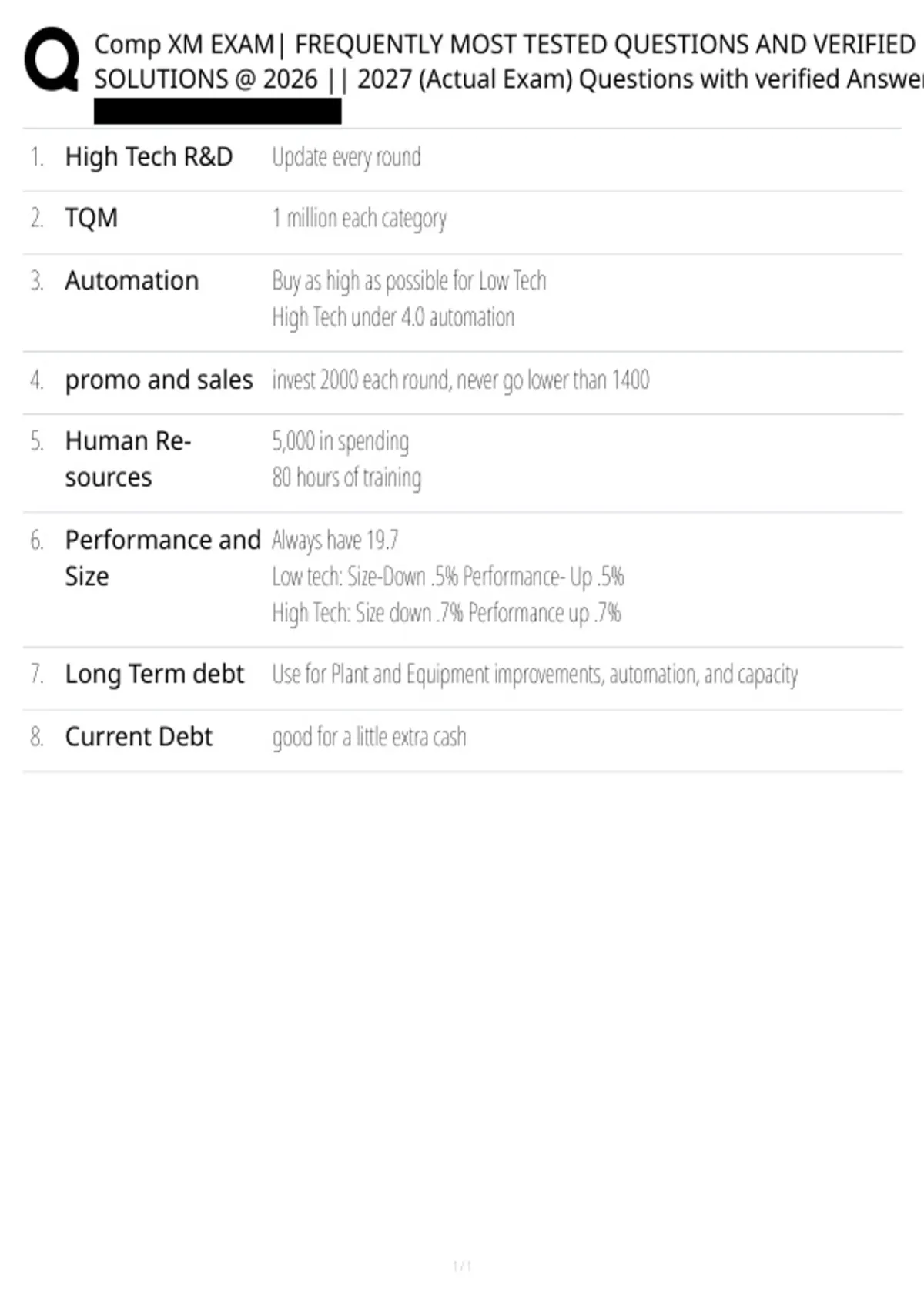Click the black redacted bar below title
Image resolution: width=924 pixels, height=1309 pixels.
click(x=217, y=111)
